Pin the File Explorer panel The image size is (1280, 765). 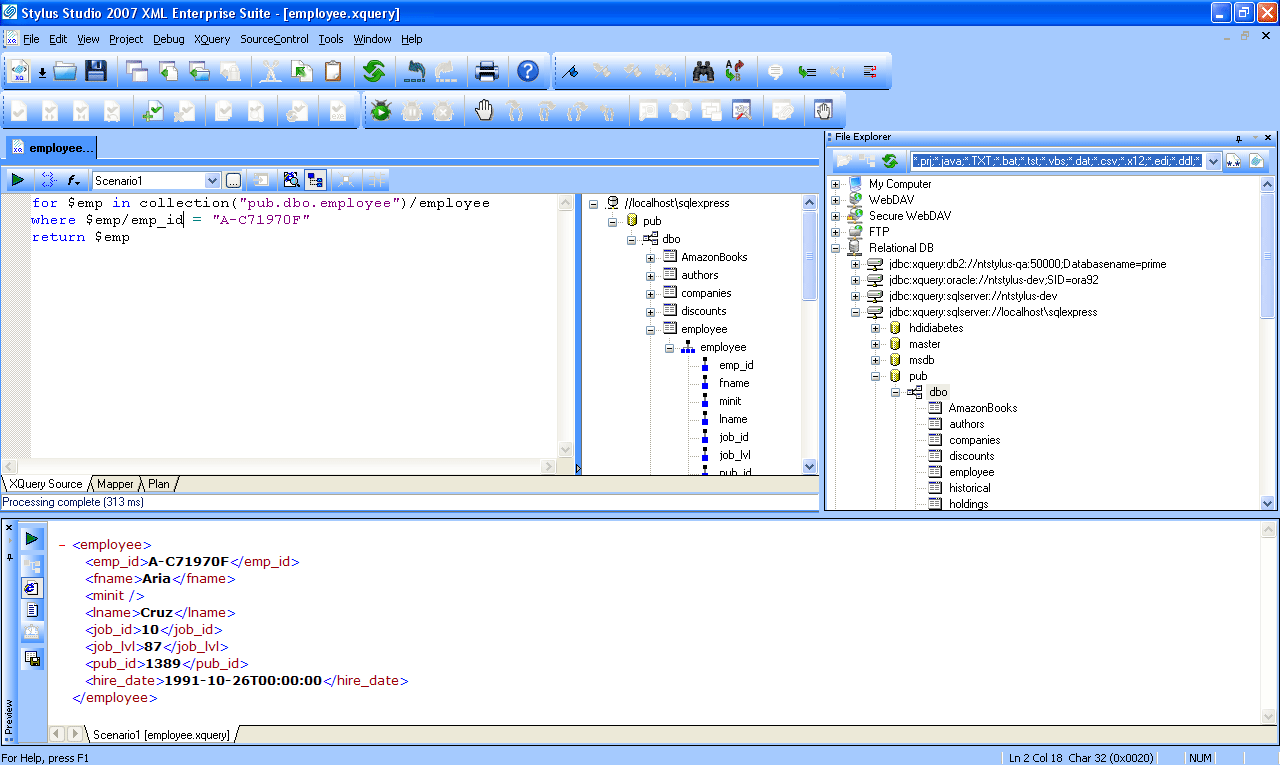point(1240,138)
